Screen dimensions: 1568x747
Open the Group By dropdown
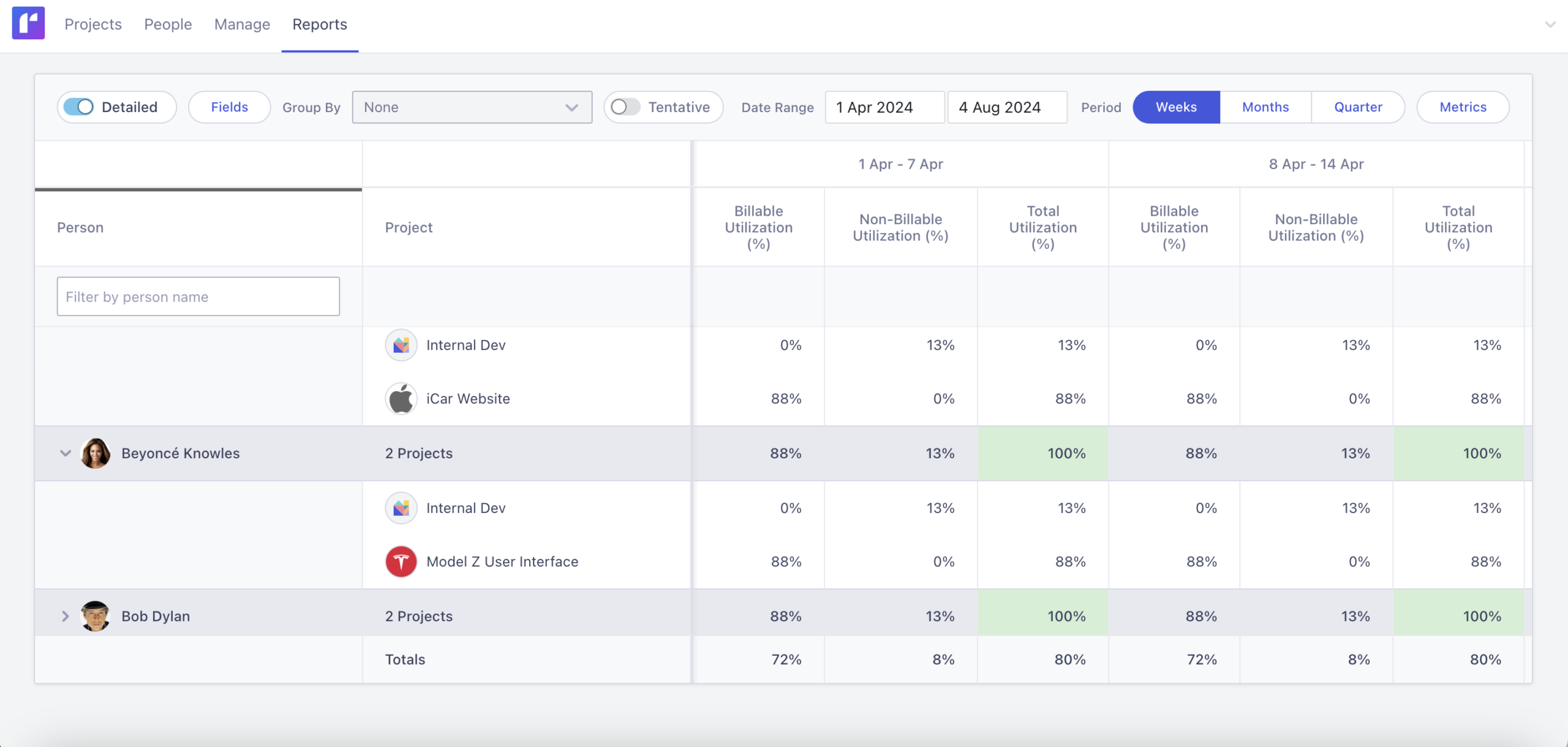click(x=472, y=107)
